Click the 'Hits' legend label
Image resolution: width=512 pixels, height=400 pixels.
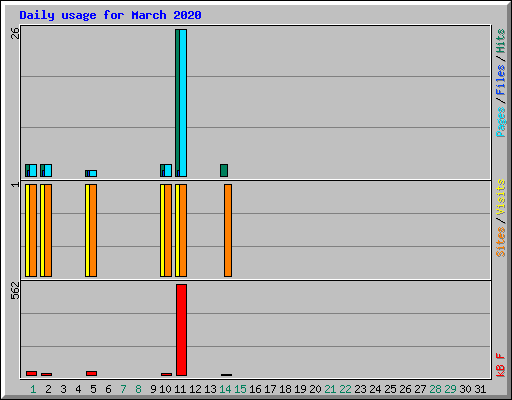pyautogui.click(x=500, y=41)
